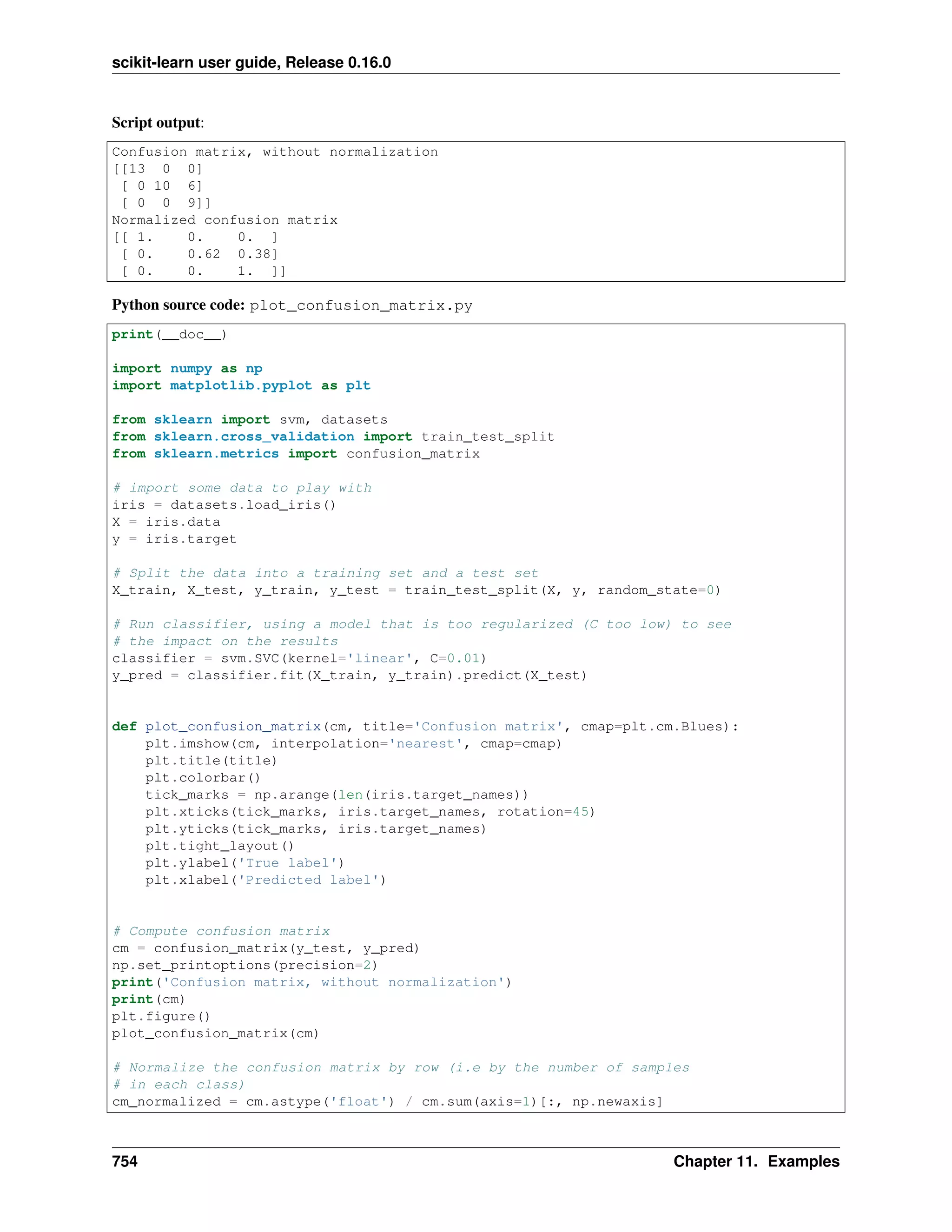Click comment '# the impact on the results'
This screenshot has width=952, height=1232.
(x=225, y=642)
